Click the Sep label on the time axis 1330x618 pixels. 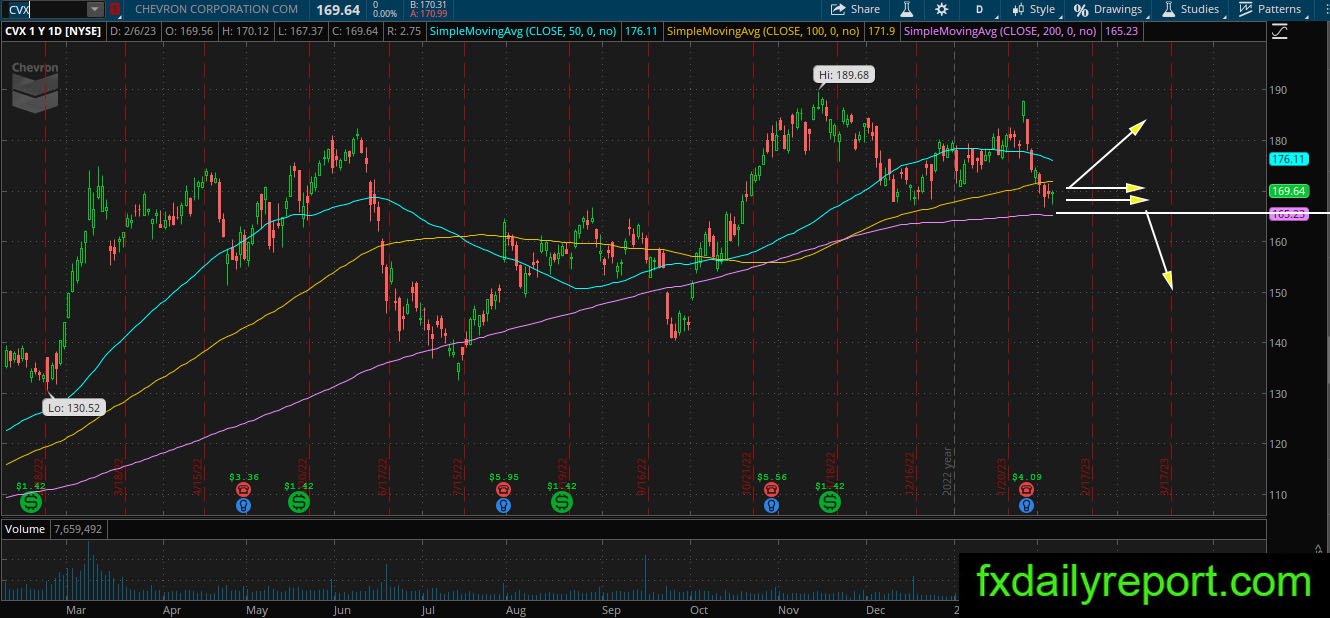coord(611,609)
